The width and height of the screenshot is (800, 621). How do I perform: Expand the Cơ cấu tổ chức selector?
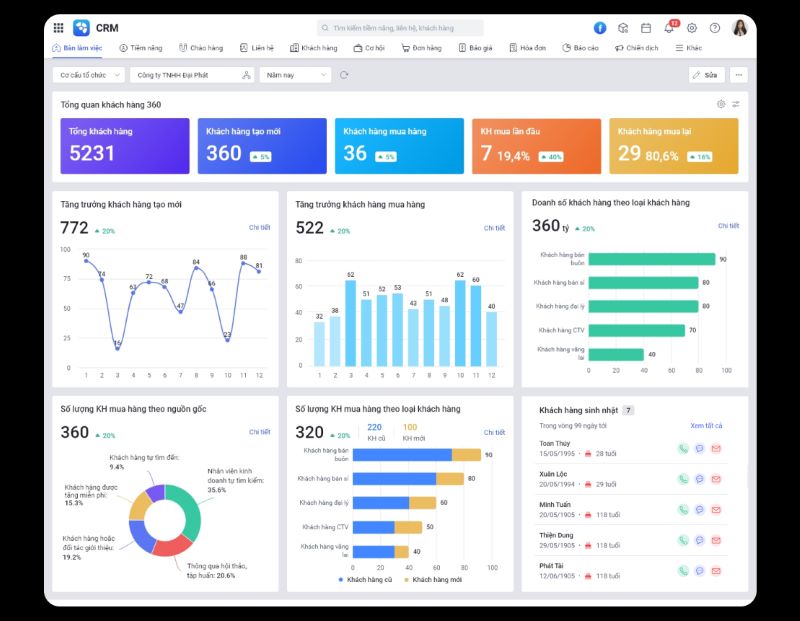[88, 74]
